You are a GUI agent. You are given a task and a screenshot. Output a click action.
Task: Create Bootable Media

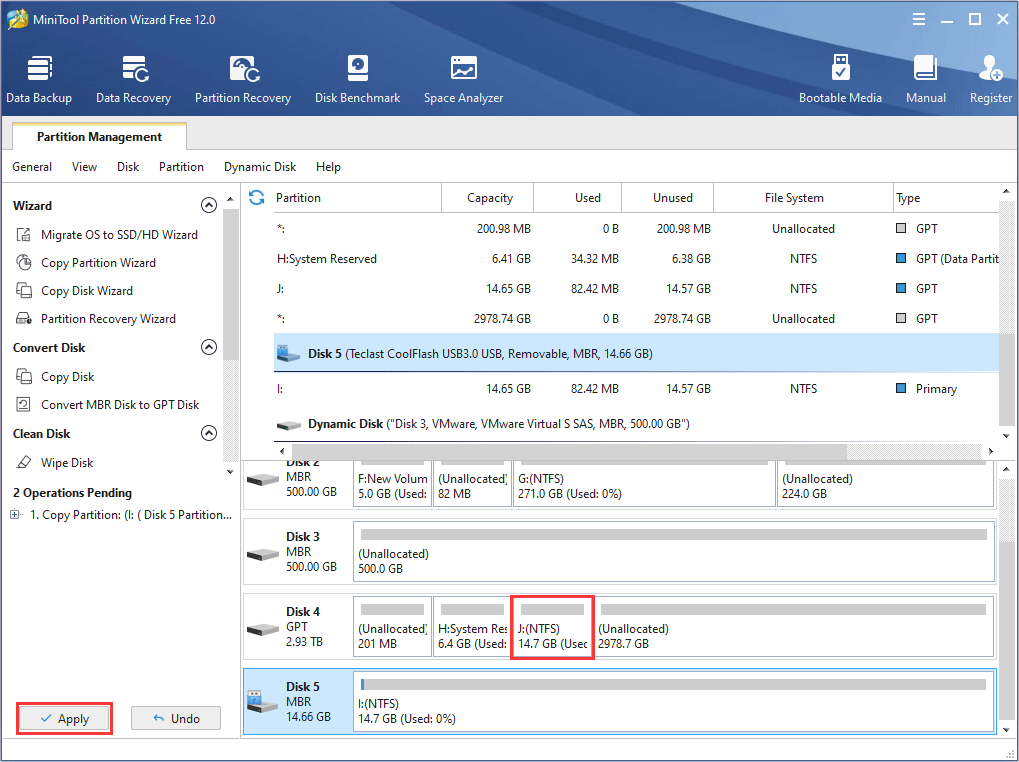click(840, 79)
